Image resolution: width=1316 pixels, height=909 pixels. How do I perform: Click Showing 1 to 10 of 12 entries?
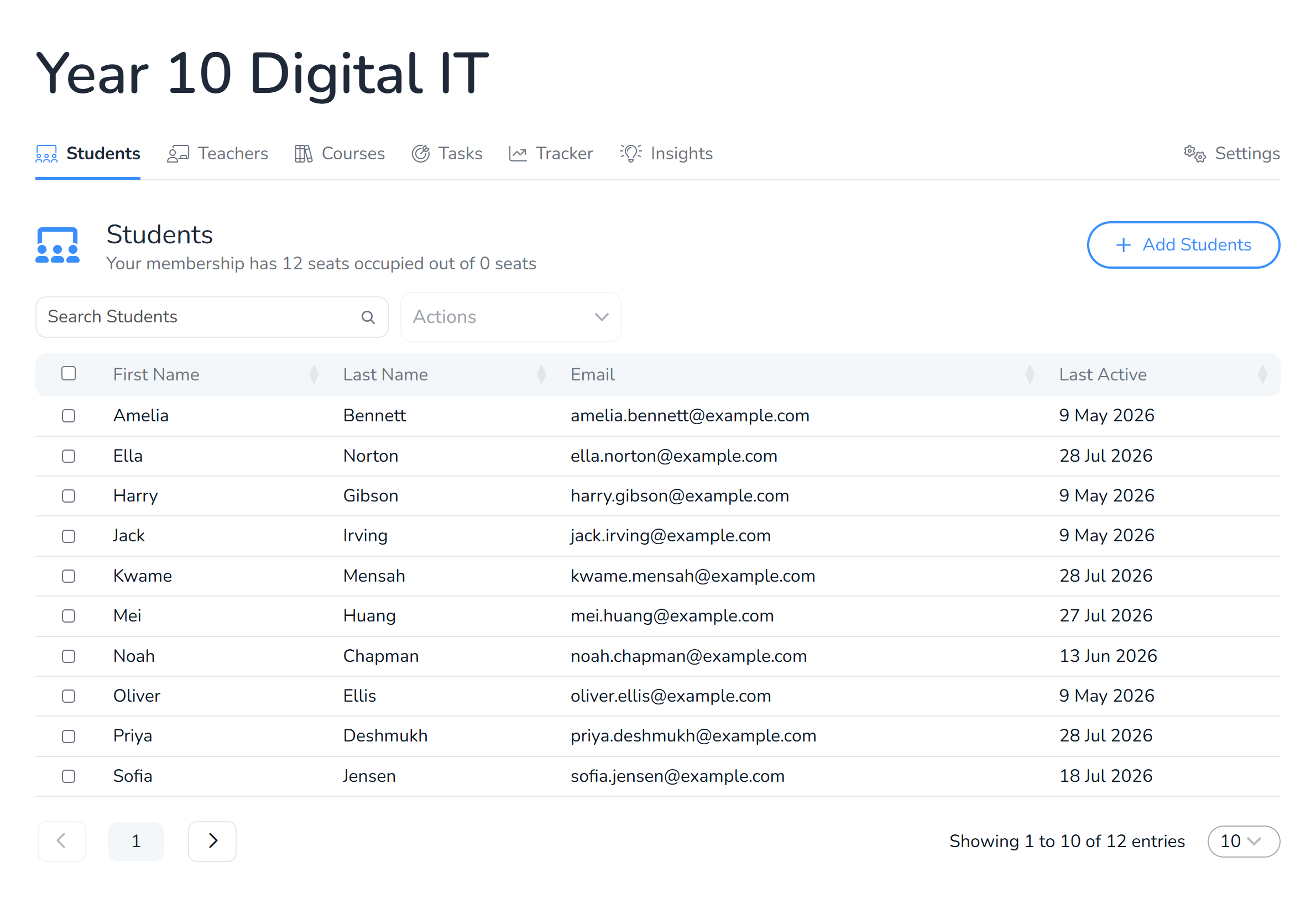[x=1067, y=842]
